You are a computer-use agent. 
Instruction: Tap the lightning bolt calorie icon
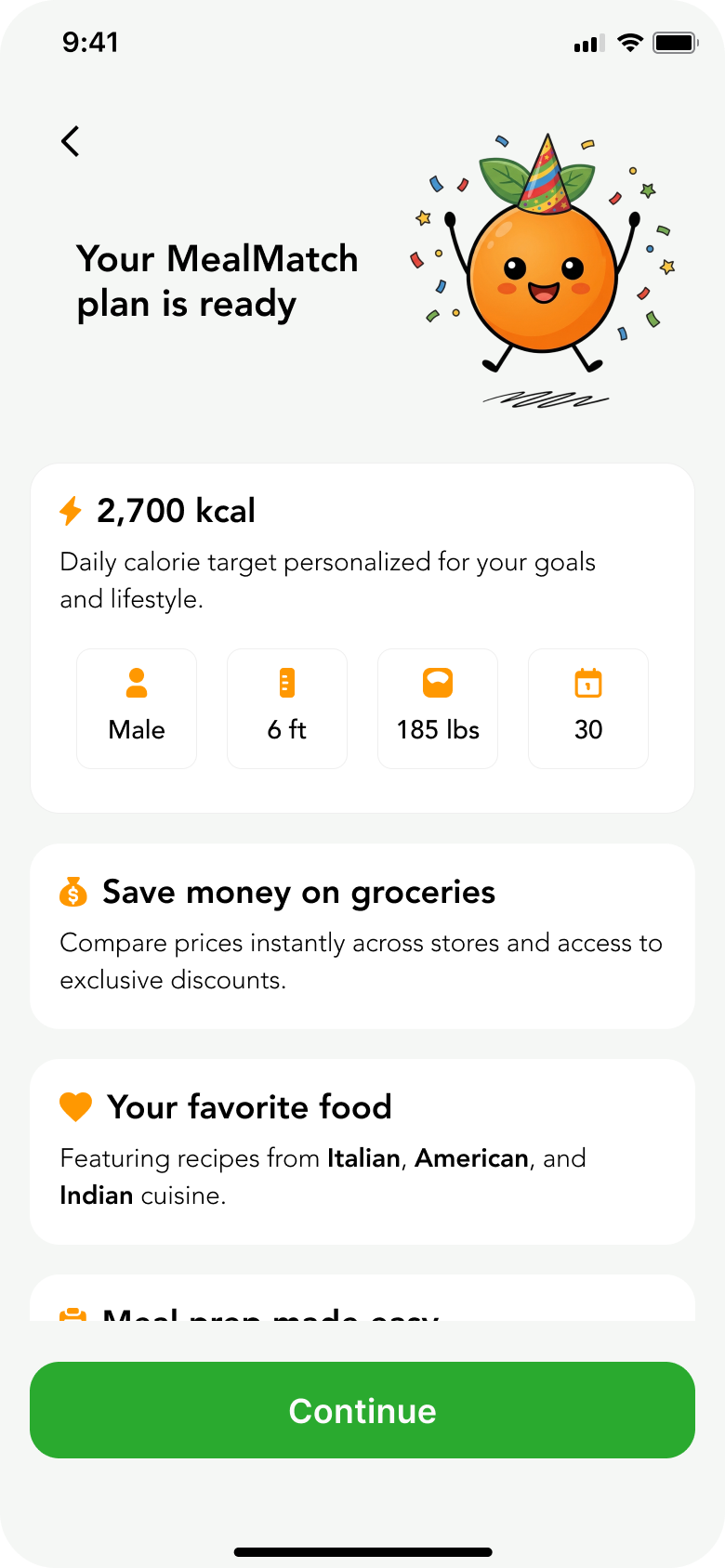coord(71,511)
